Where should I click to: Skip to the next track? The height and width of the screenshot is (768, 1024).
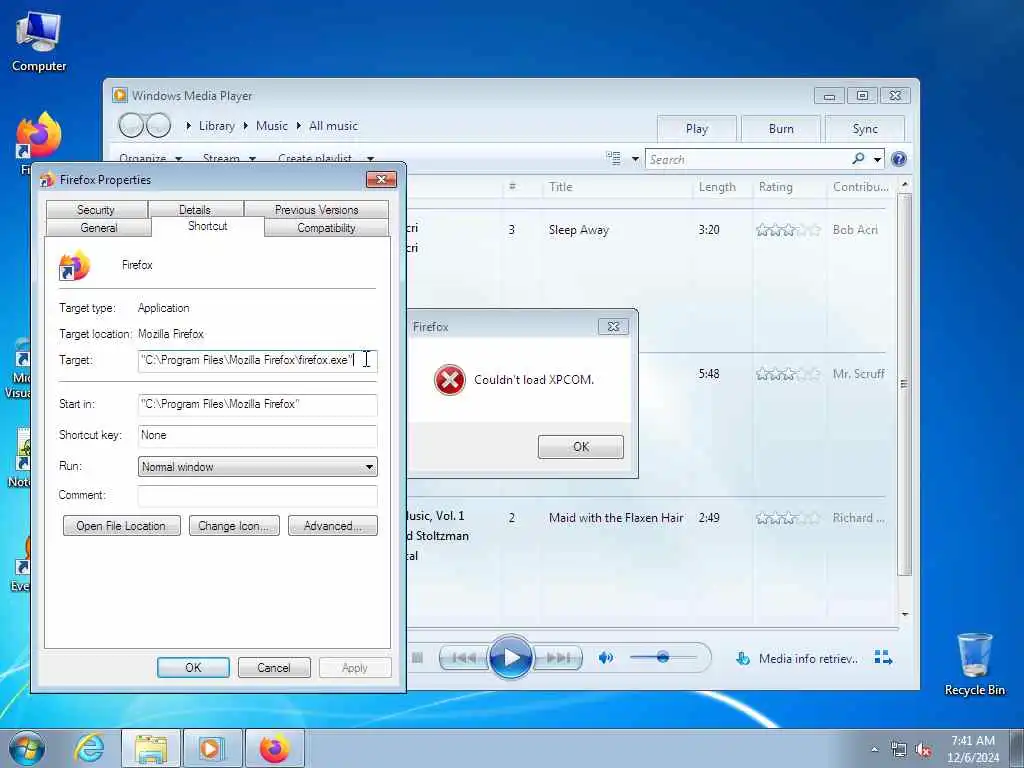click(557, 658)
